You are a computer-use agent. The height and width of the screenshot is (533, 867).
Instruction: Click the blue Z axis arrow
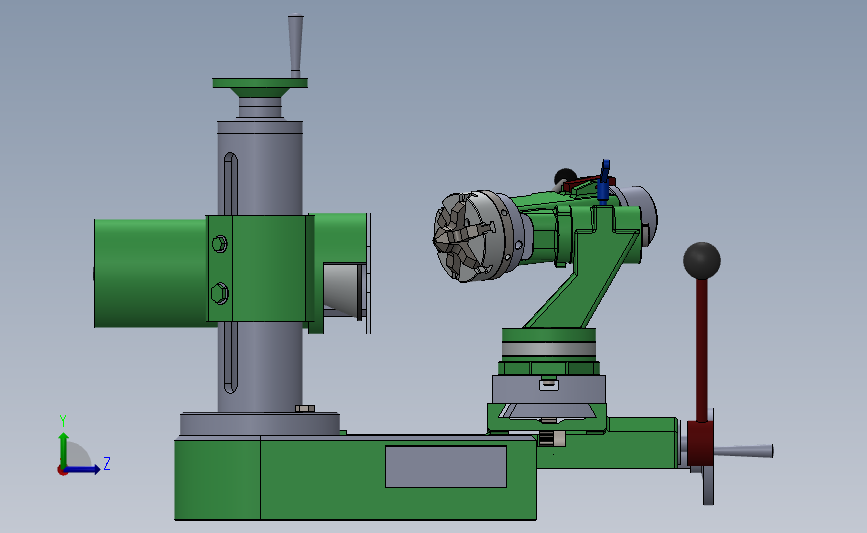83,469
